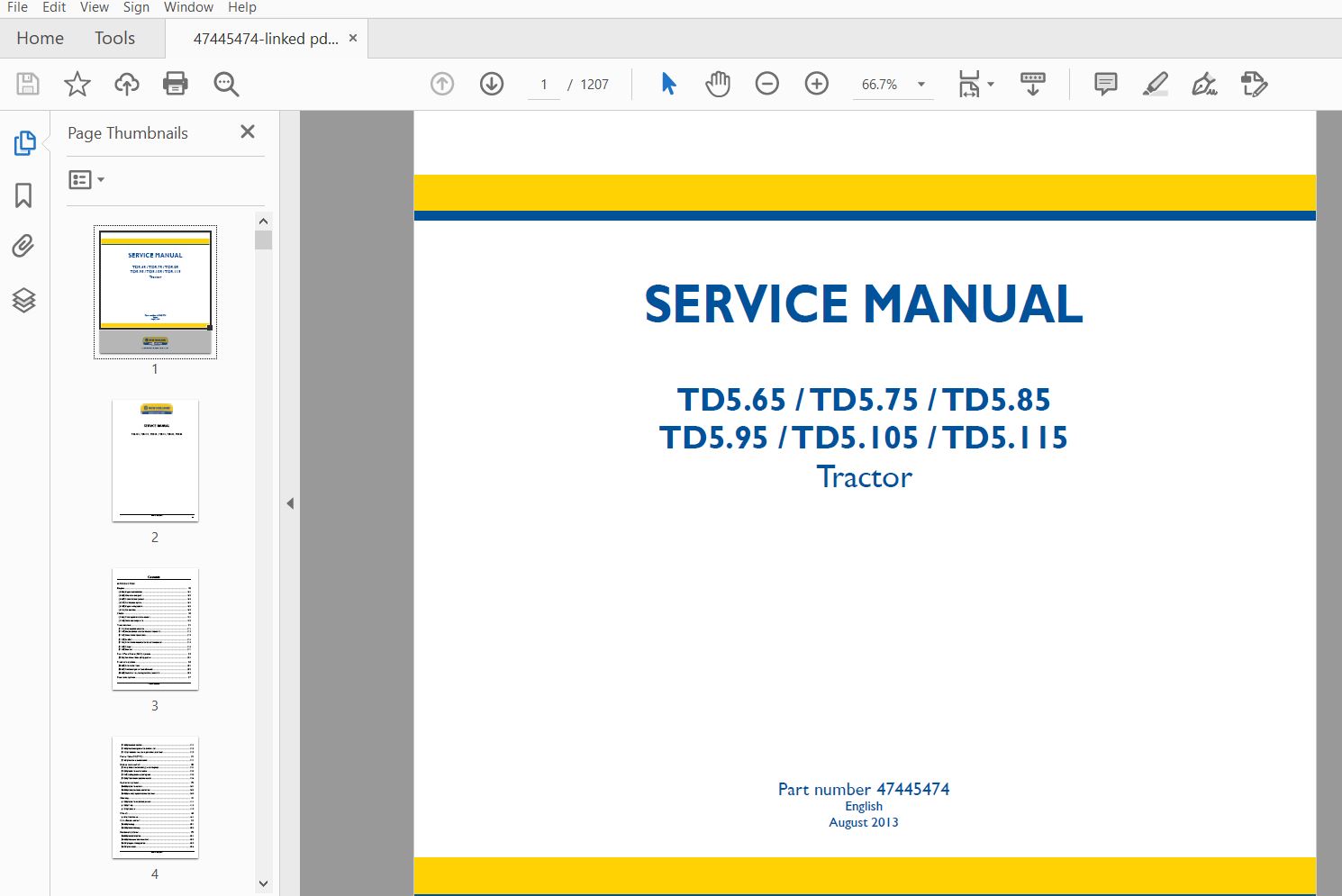Open the View menu
This screenshot has height=896, width=1342.
[95, 7]
